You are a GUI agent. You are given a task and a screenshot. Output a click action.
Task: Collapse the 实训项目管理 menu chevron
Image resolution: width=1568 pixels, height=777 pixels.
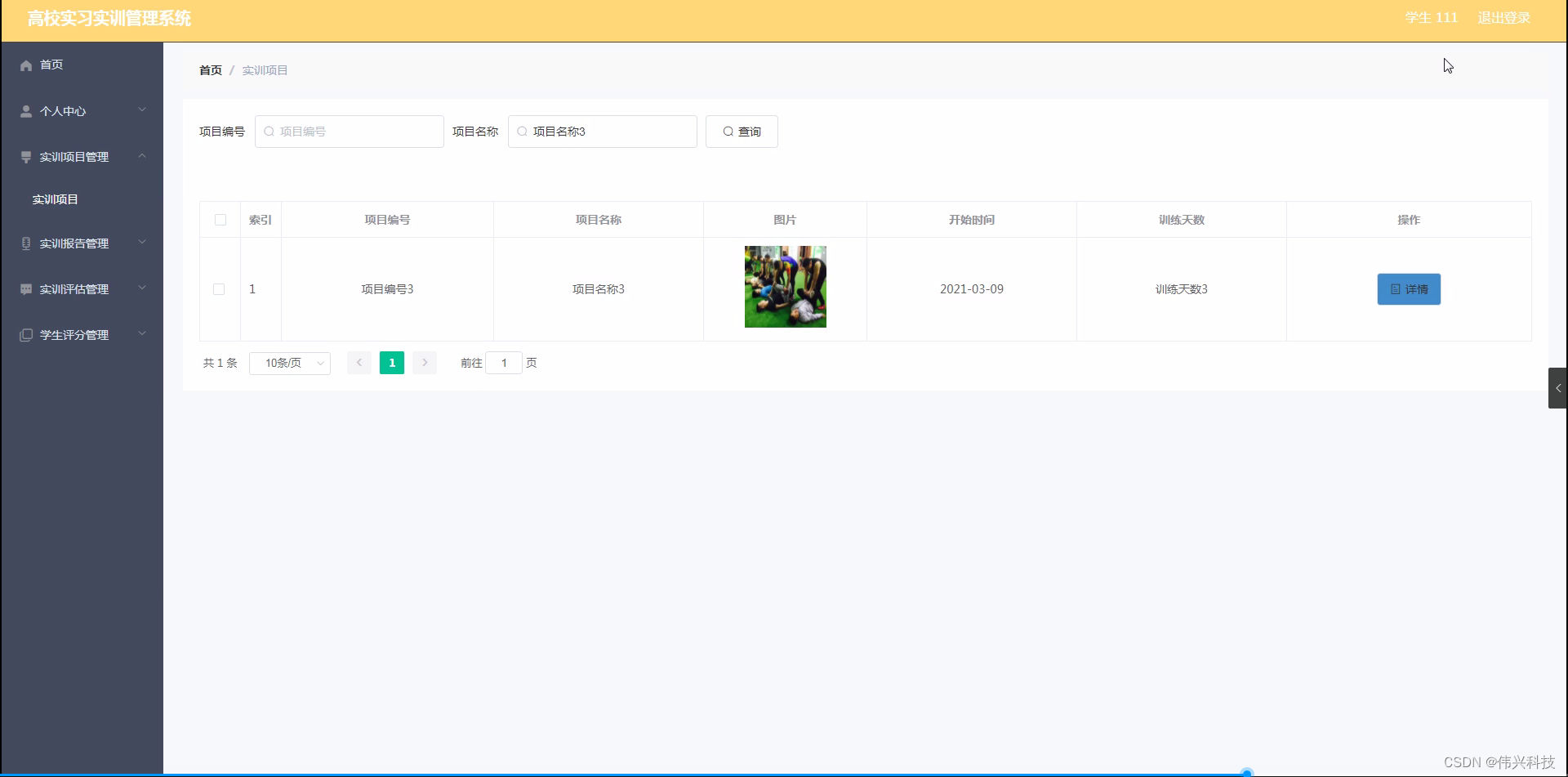[x=142, y=156]
